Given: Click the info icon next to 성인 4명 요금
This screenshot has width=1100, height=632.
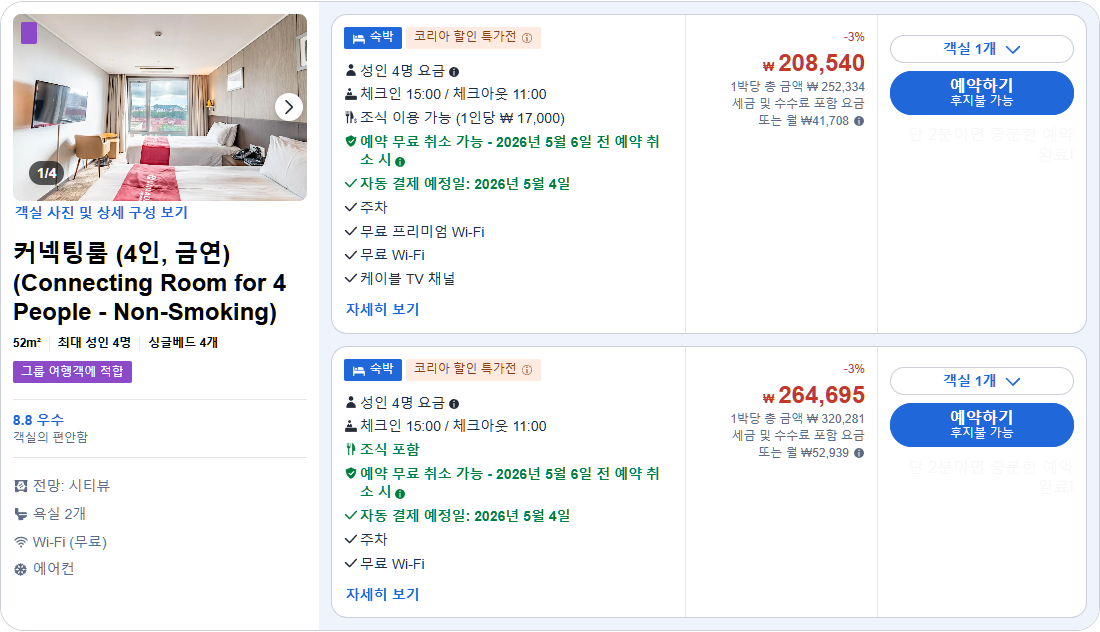Looking at the screenshot, I should (454, 70).
